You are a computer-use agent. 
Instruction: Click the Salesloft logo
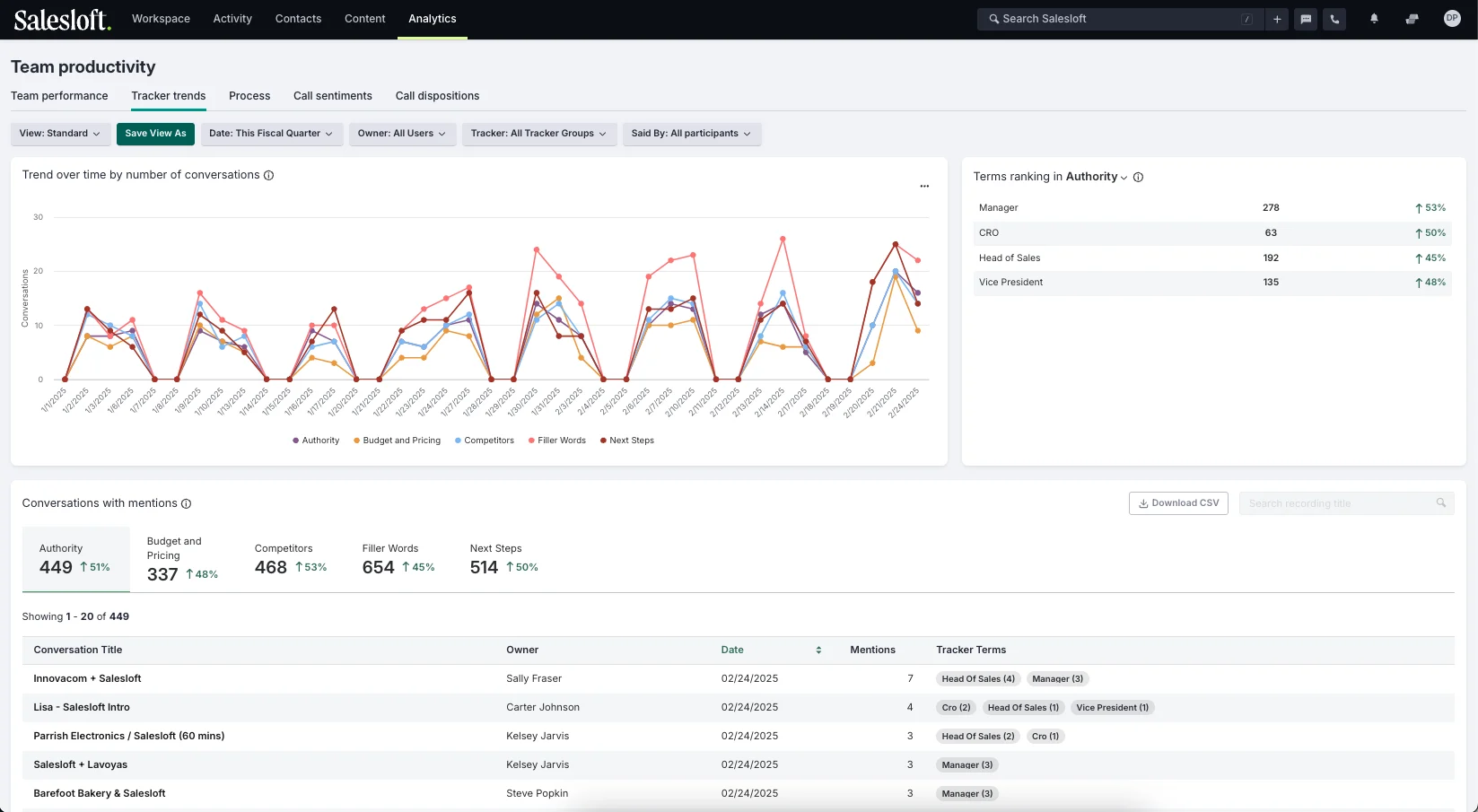click(x=62, y=19)
